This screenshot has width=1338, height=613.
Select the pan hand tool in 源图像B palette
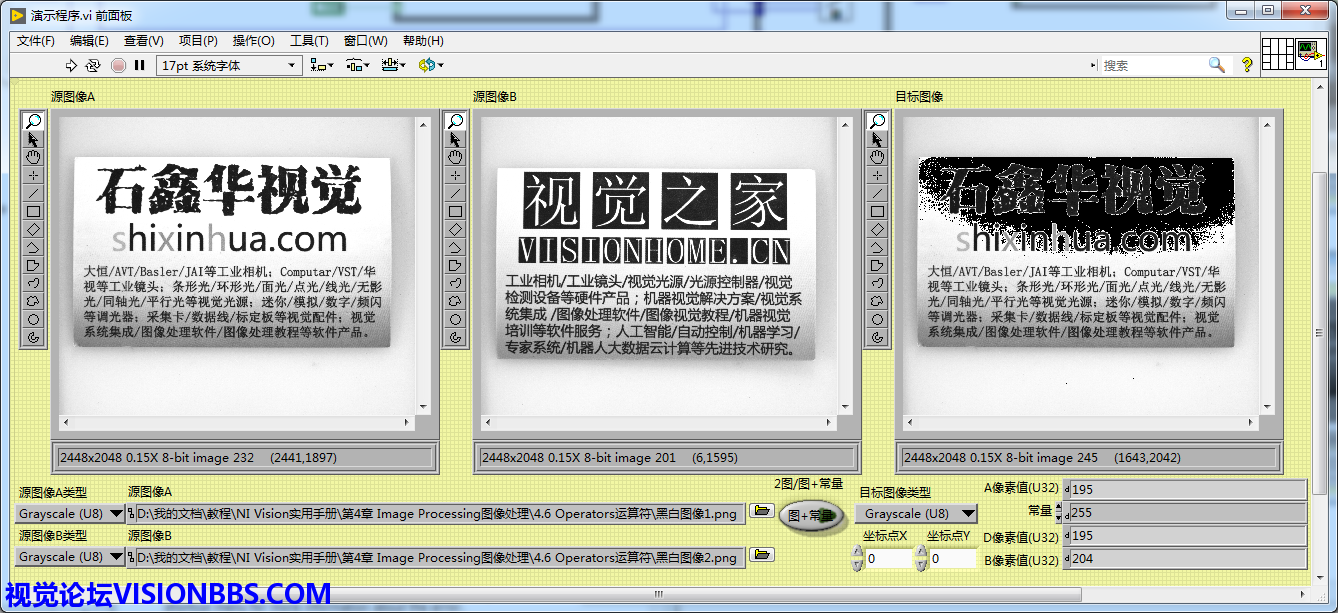pyautogui.click(x=455, y=157)
